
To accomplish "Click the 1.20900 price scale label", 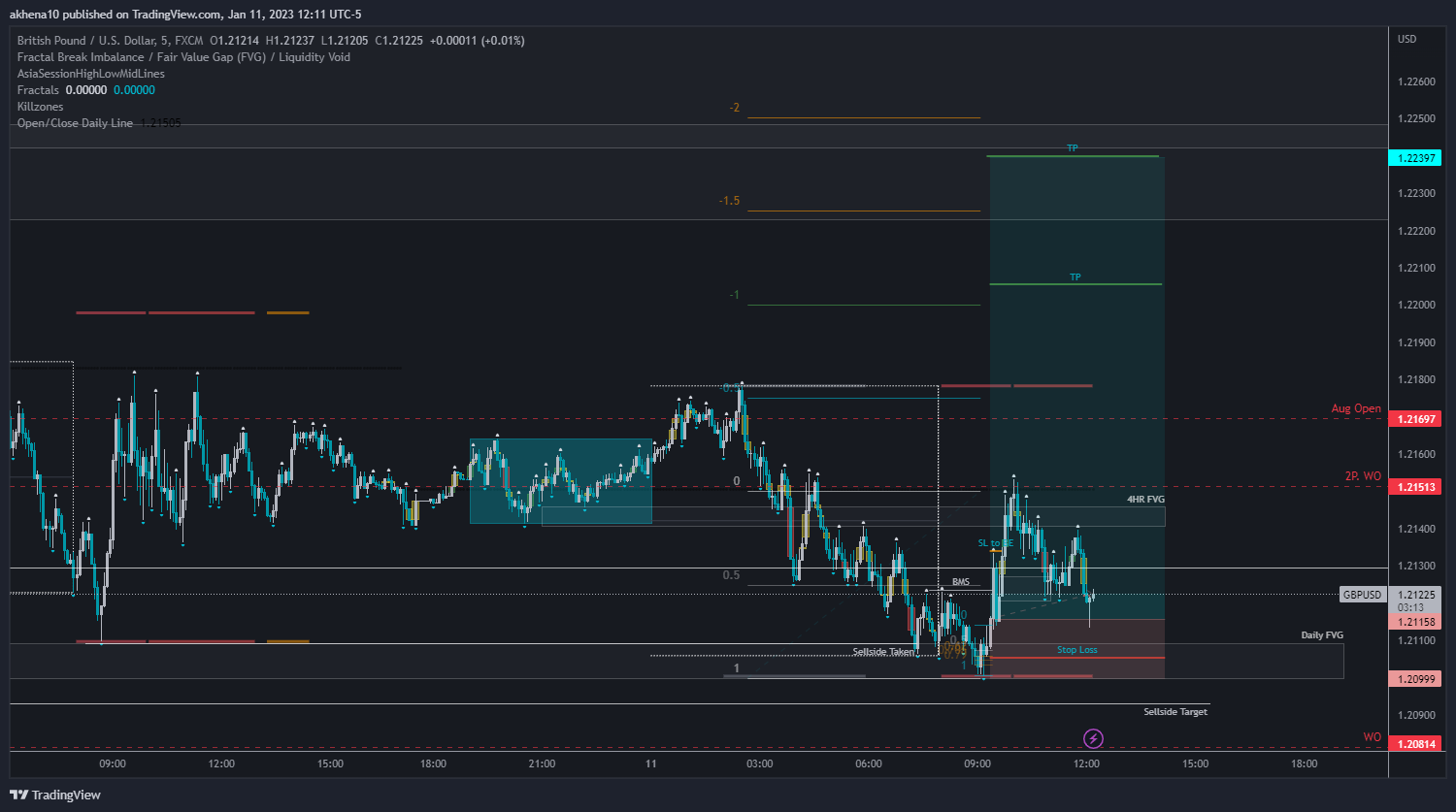I will [1415, 716].
